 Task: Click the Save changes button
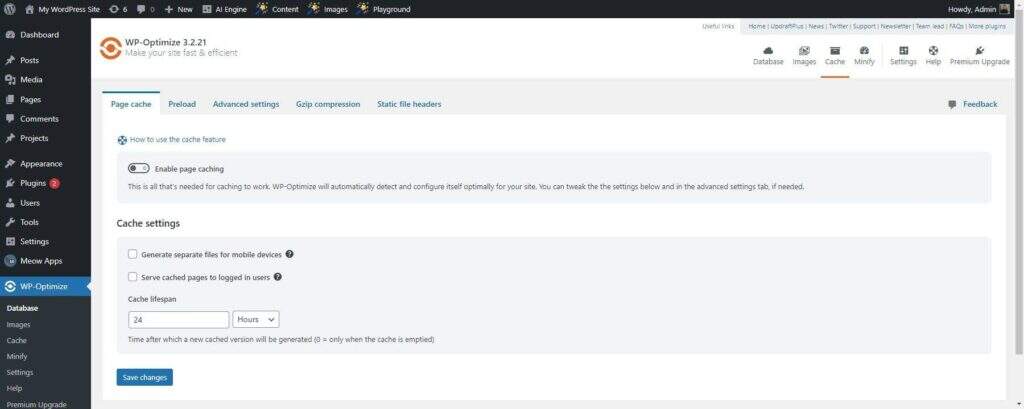(144, 377)
